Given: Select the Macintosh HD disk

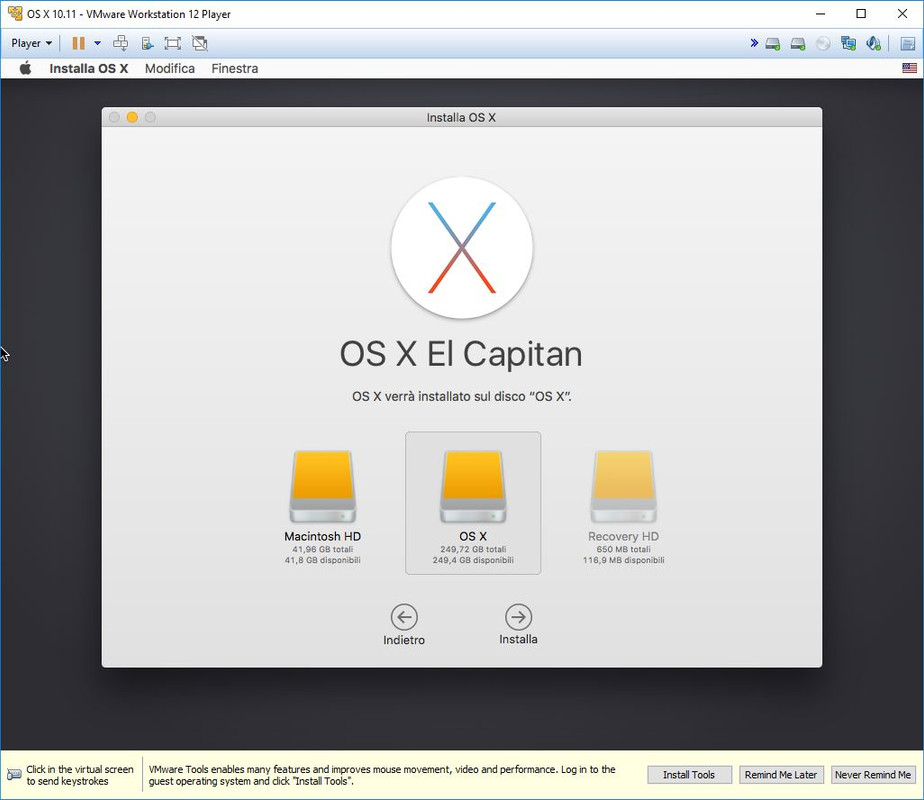Looking at the screenshot, I should (322, 506).
